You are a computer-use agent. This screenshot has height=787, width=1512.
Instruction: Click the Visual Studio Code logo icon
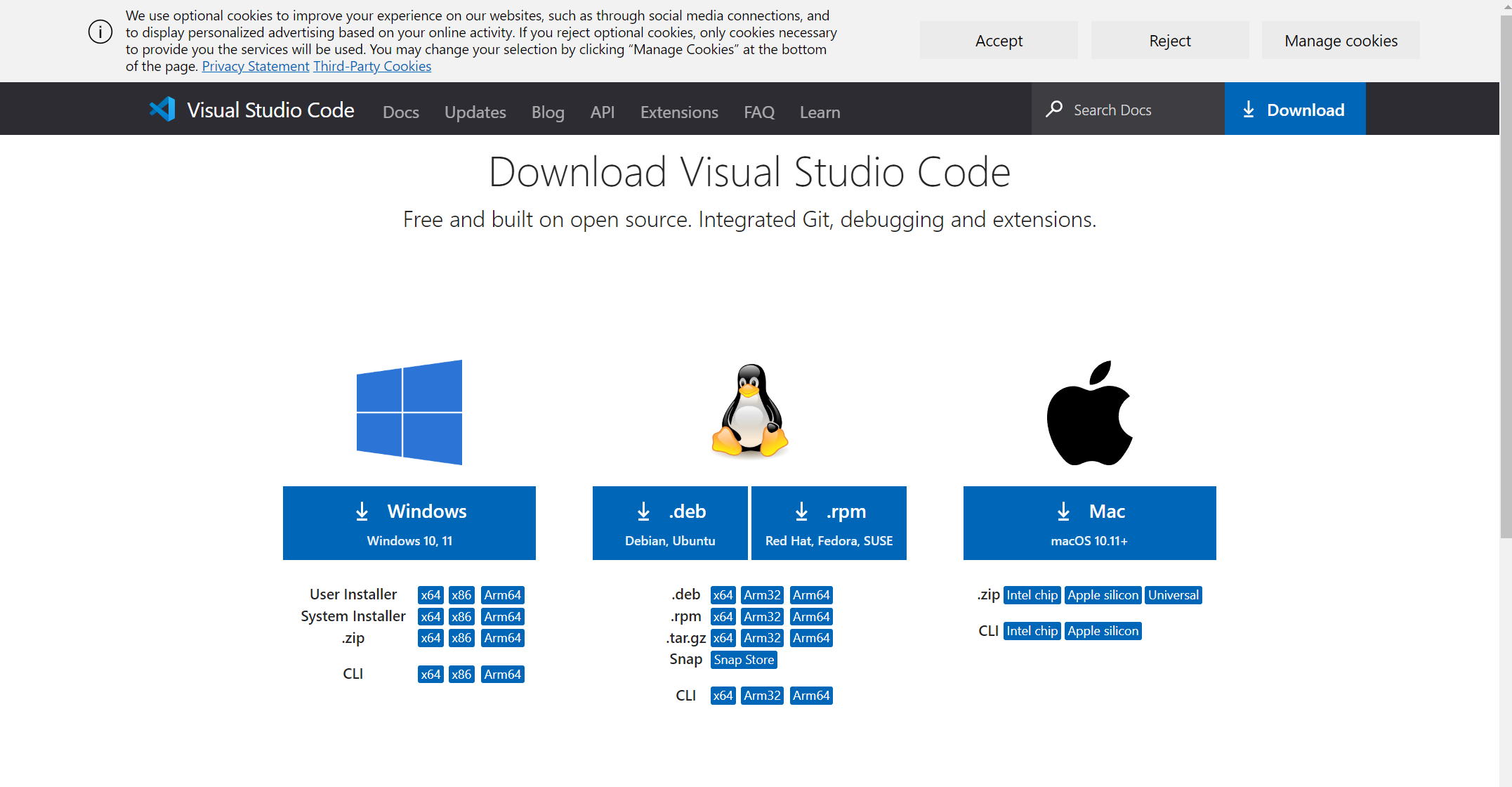(163, 109)
